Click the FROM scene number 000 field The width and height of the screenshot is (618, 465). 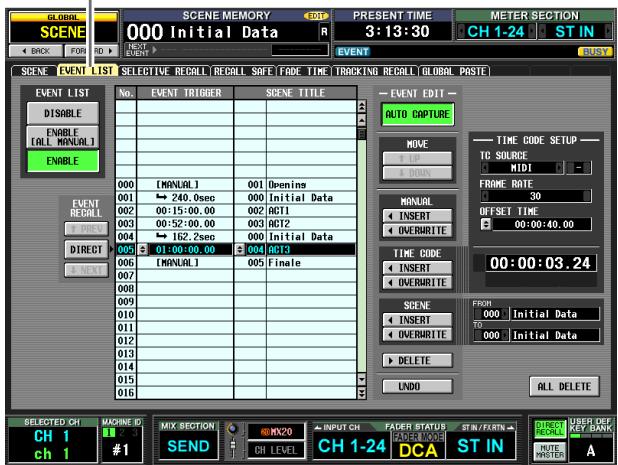point(491,314)
